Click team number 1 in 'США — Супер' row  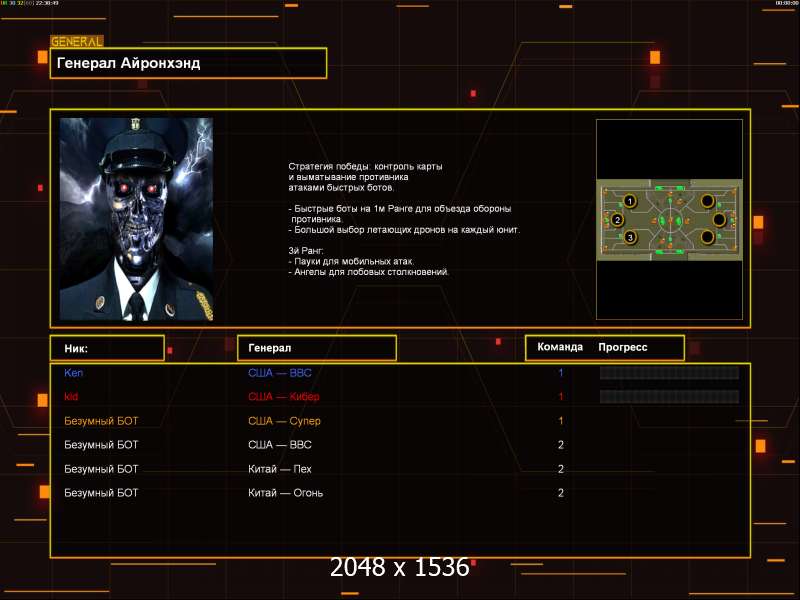click(561, 421)
